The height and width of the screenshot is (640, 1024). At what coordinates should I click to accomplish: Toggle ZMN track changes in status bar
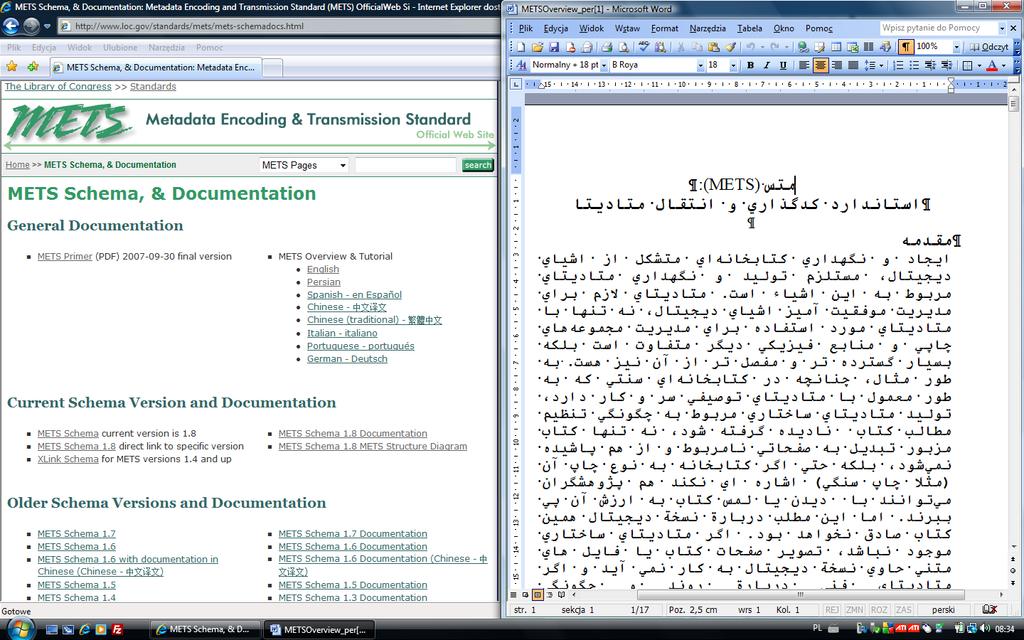854,610
